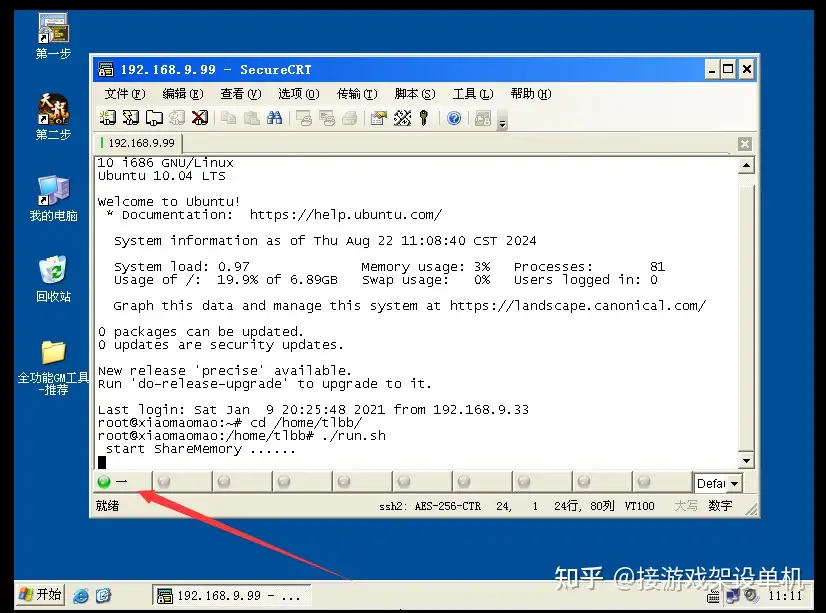Open the 脚本(S) menu
826x613 pixels.
(415, 94)
